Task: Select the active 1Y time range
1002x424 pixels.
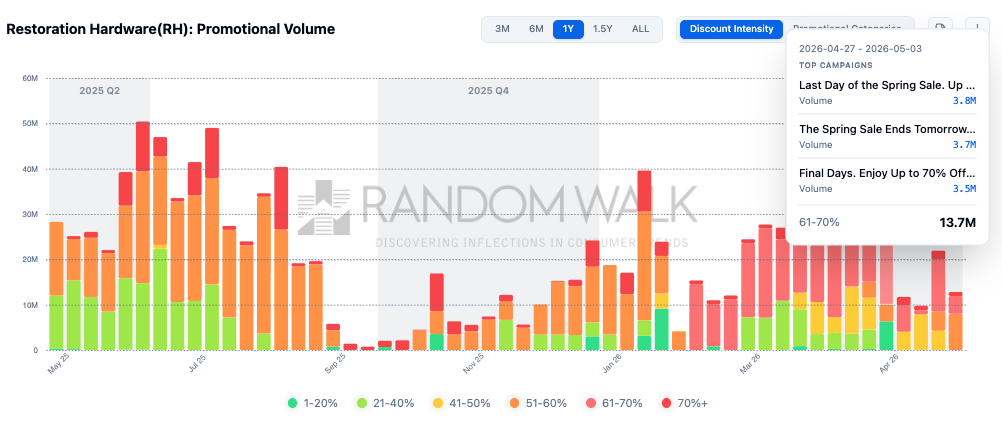Action: [x=568, y=29]
